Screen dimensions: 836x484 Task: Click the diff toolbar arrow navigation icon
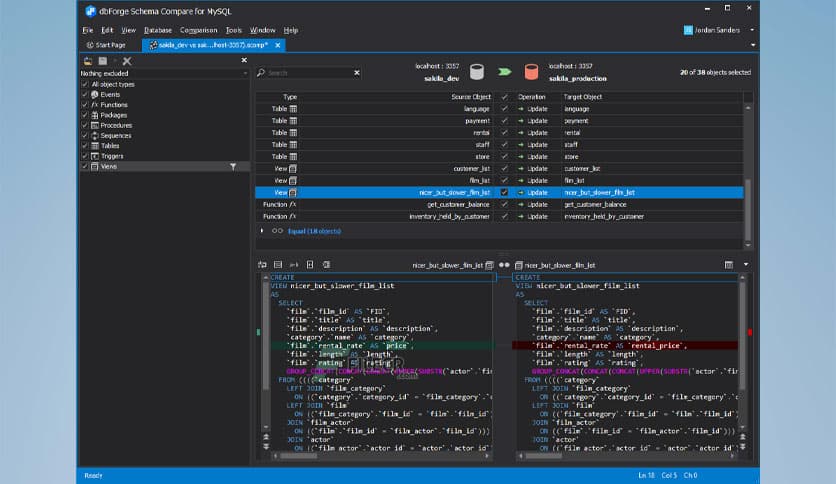(x=294, y=264)
